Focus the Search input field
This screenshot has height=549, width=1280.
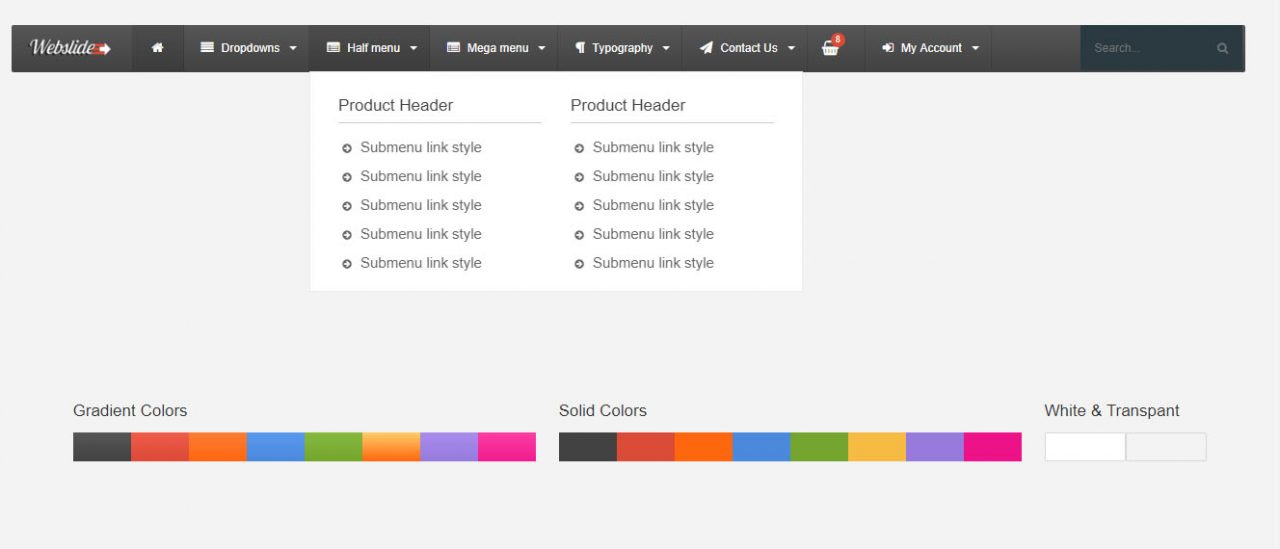tap(1150, 48)
